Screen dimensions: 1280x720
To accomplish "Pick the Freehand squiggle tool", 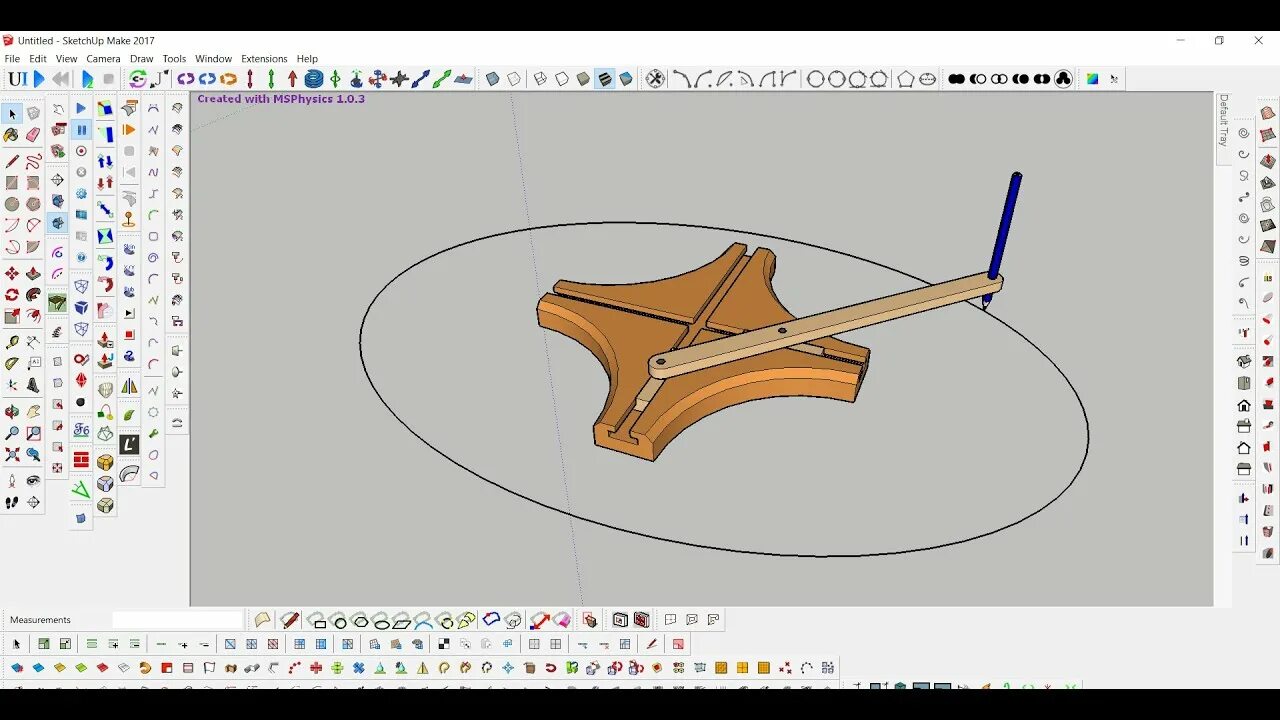I will [x=33, y=161].
